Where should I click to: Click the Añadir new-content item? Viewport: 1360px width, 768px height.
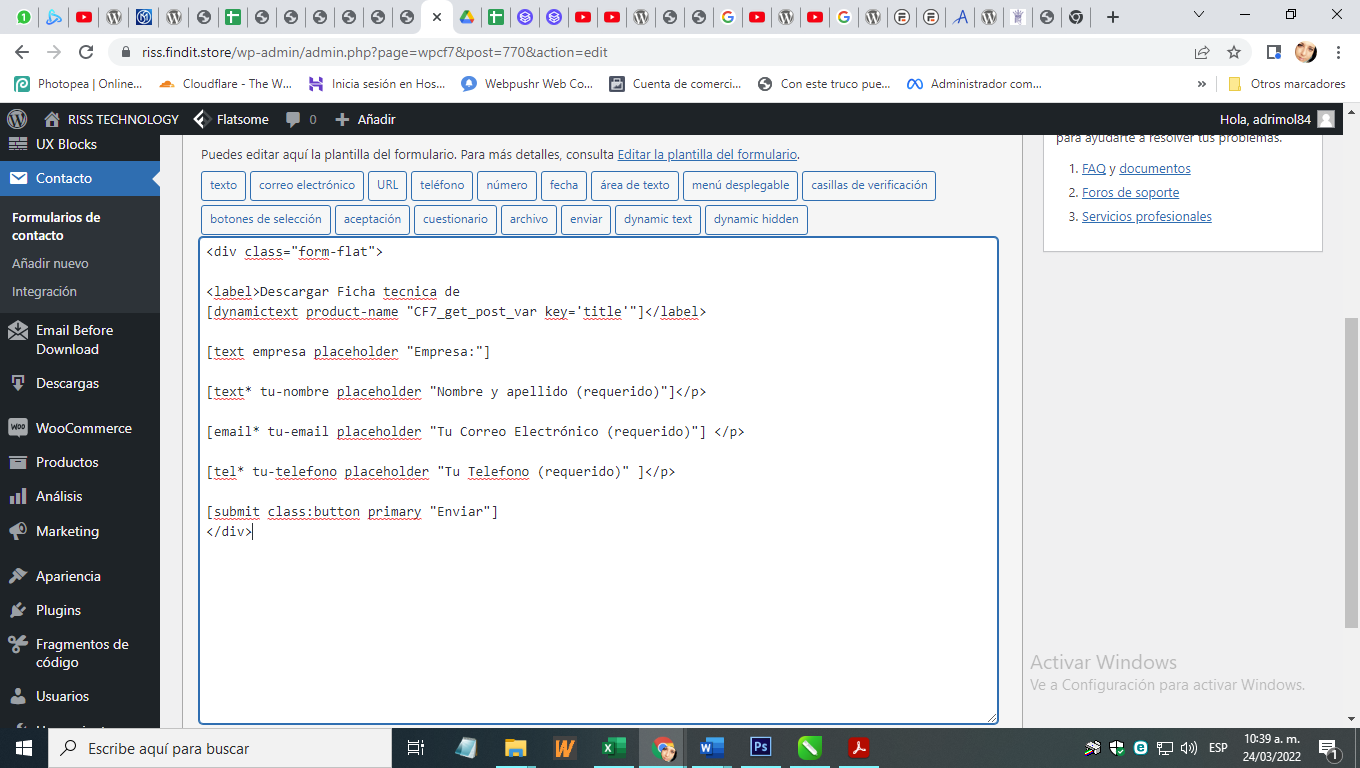coord(365,119)
